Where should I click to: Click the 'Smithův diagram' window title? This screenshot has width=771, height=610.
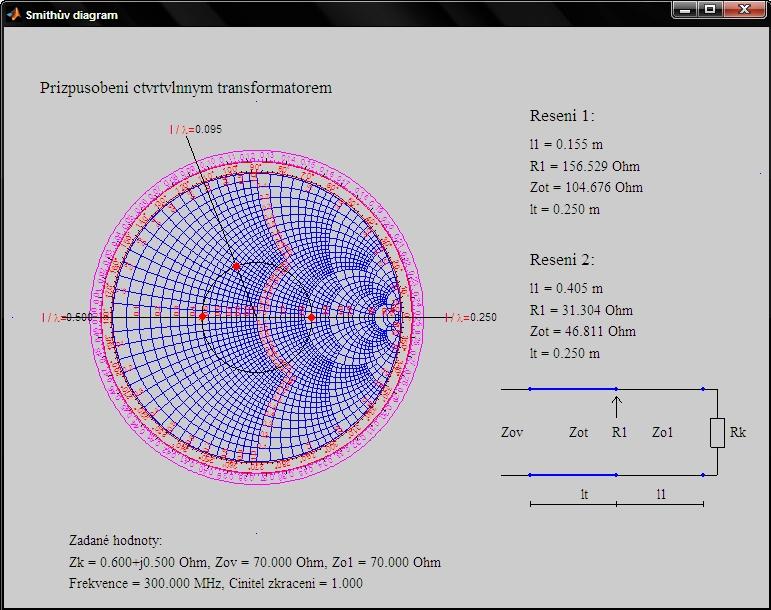pos(72,15)
